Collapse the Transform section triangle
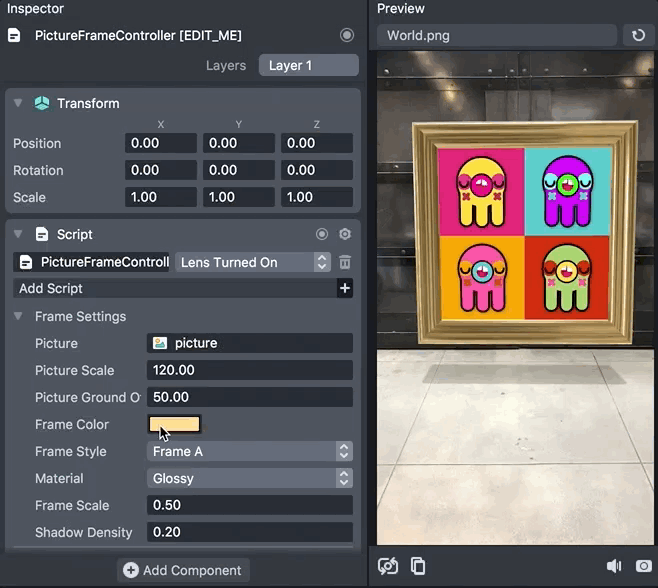This screenshot has height=588, width=658. [18, 103]
